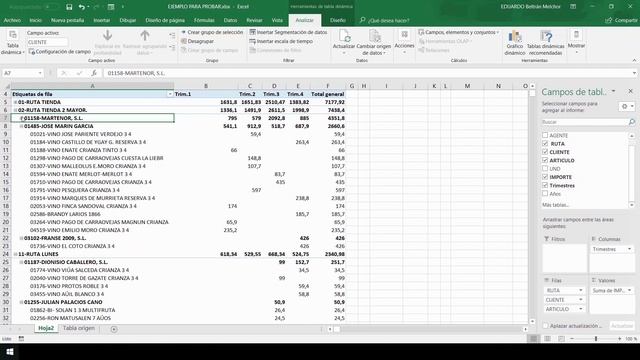Viewport: 640px width, 360px height.
Task: Click the Save icon in the title bar
Action: [x=69, y=7]
